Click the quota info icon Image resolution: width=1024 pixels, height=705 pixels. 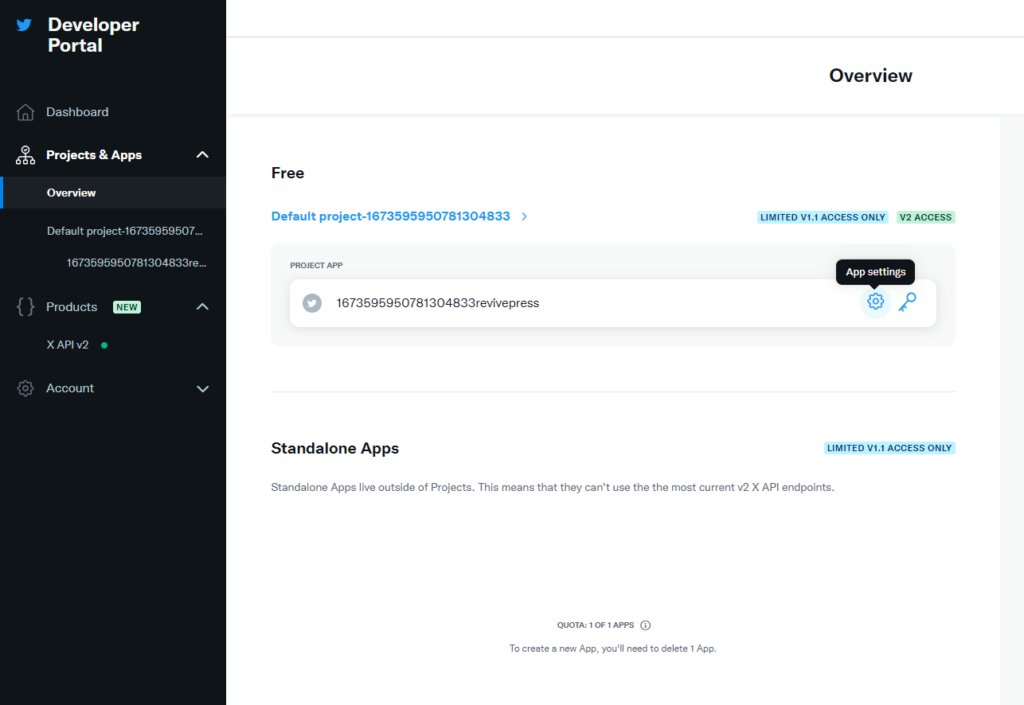coord(645,624)
